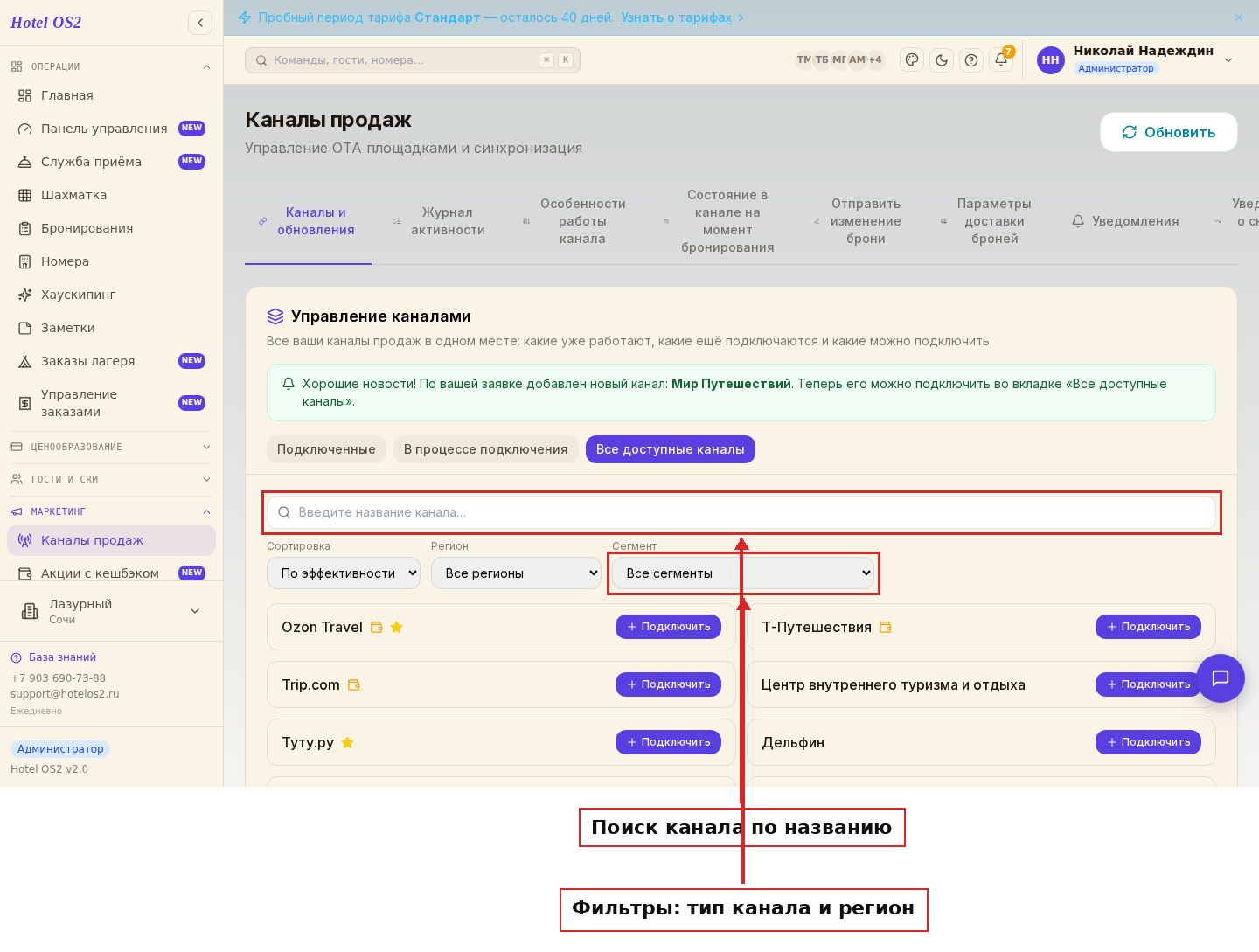Open the chat support floating button
Image resolution: width=1259 pixels, height=952 pixels.
1221,678
